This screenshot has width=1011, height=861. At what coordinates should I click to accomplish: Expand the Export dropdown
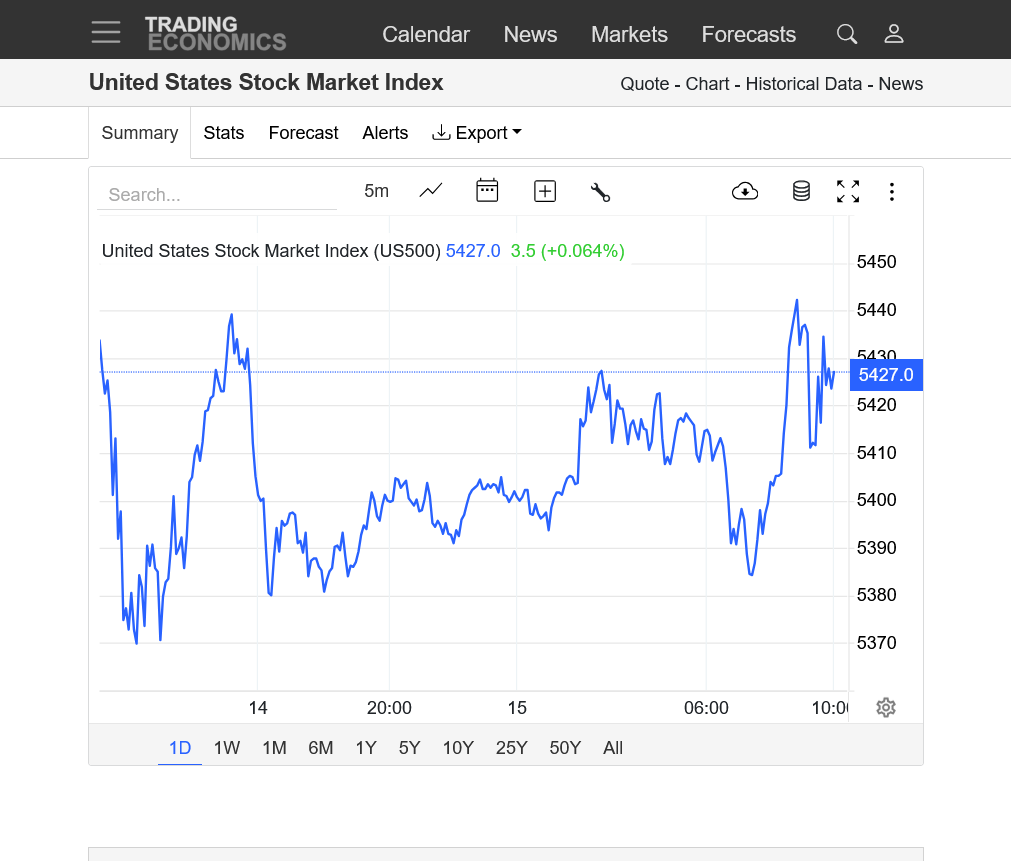(477, 133)
